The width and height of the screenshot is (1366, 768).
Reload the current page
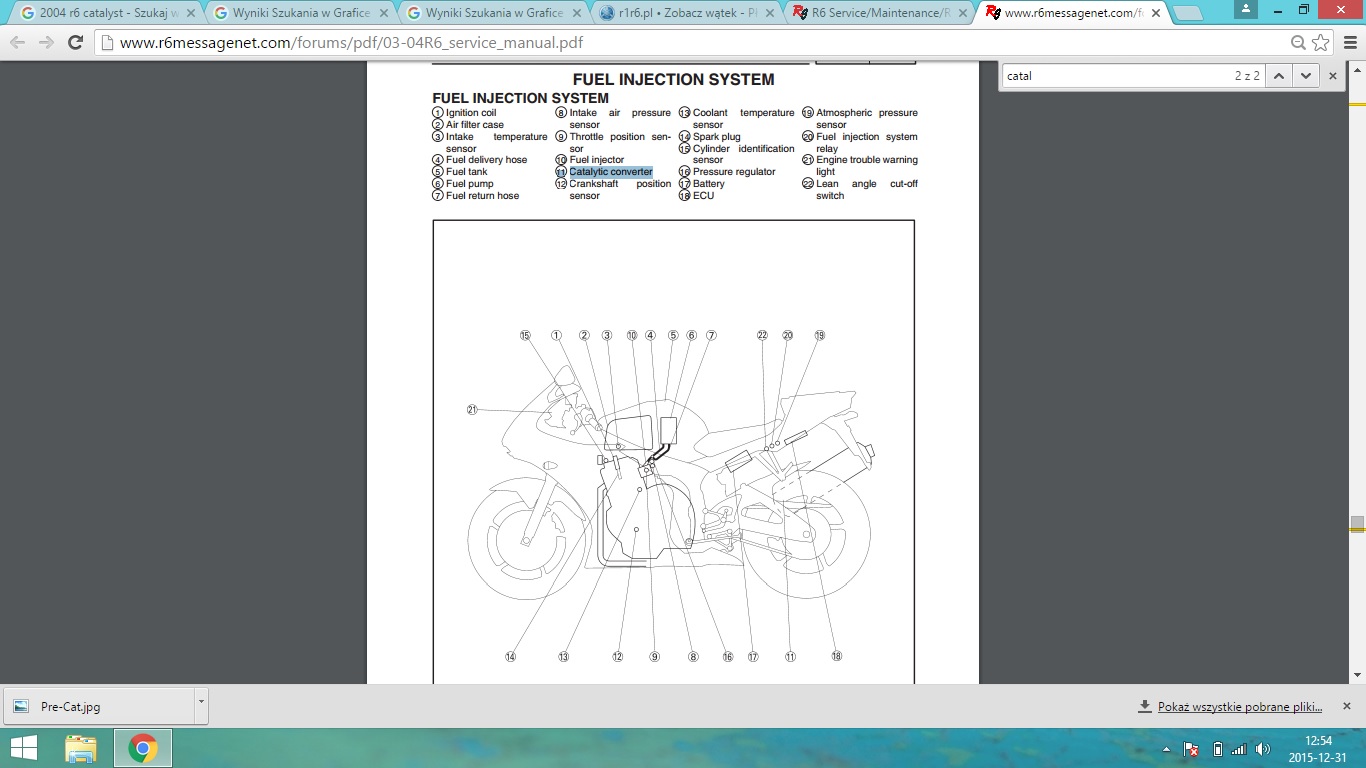click(75, 43)
